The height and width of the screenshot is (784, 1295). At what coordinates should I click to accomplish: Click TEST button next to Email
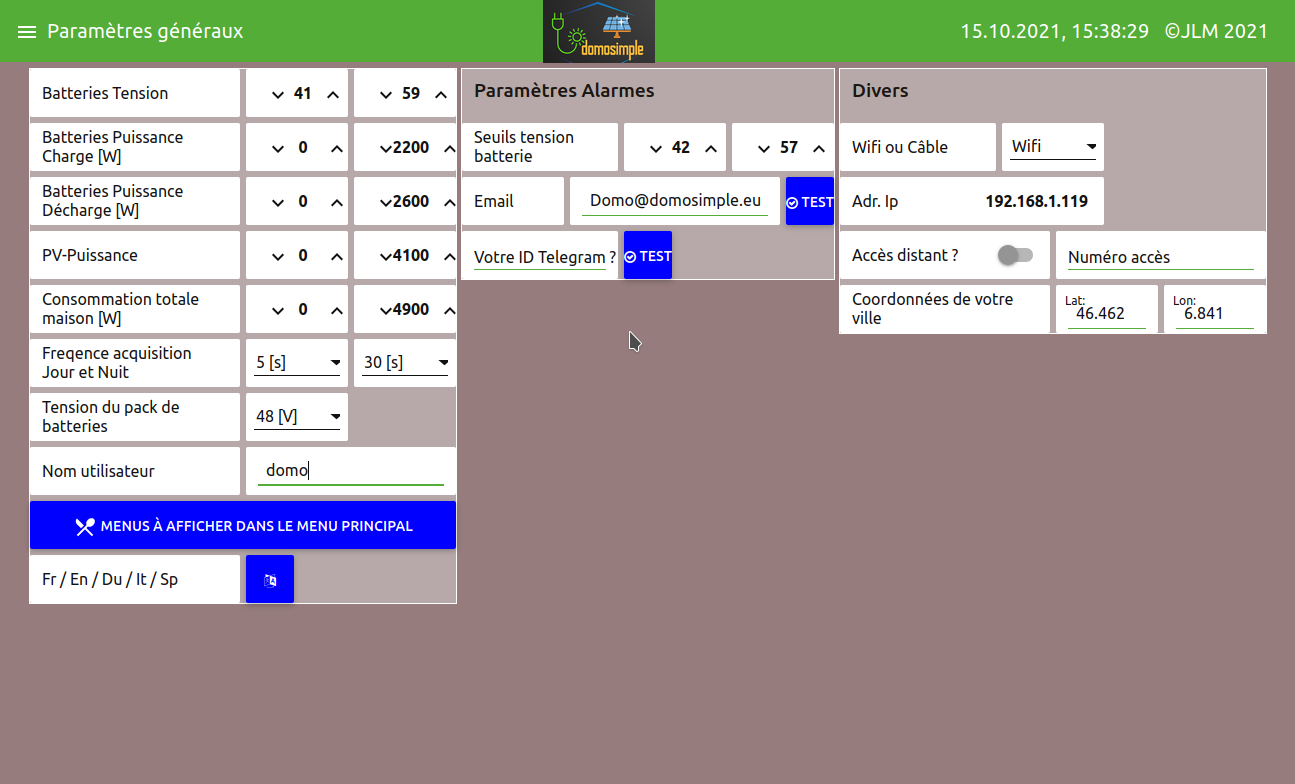[809, 202]
